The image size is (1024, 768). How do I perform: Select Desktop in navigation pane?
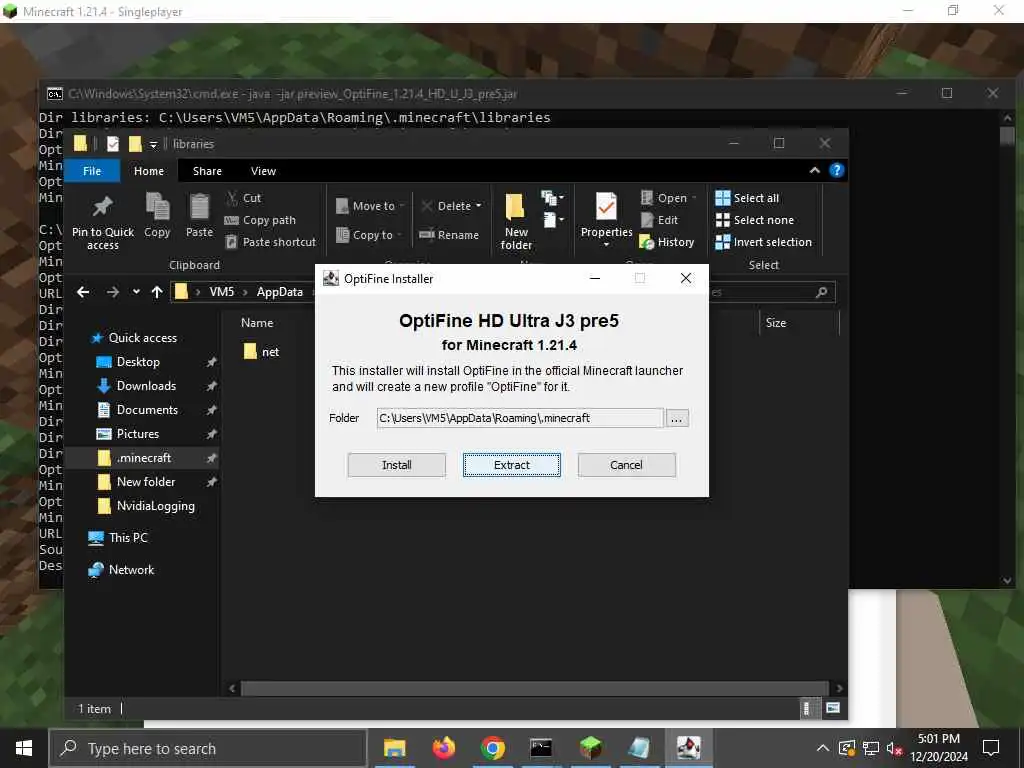[138, 362]
